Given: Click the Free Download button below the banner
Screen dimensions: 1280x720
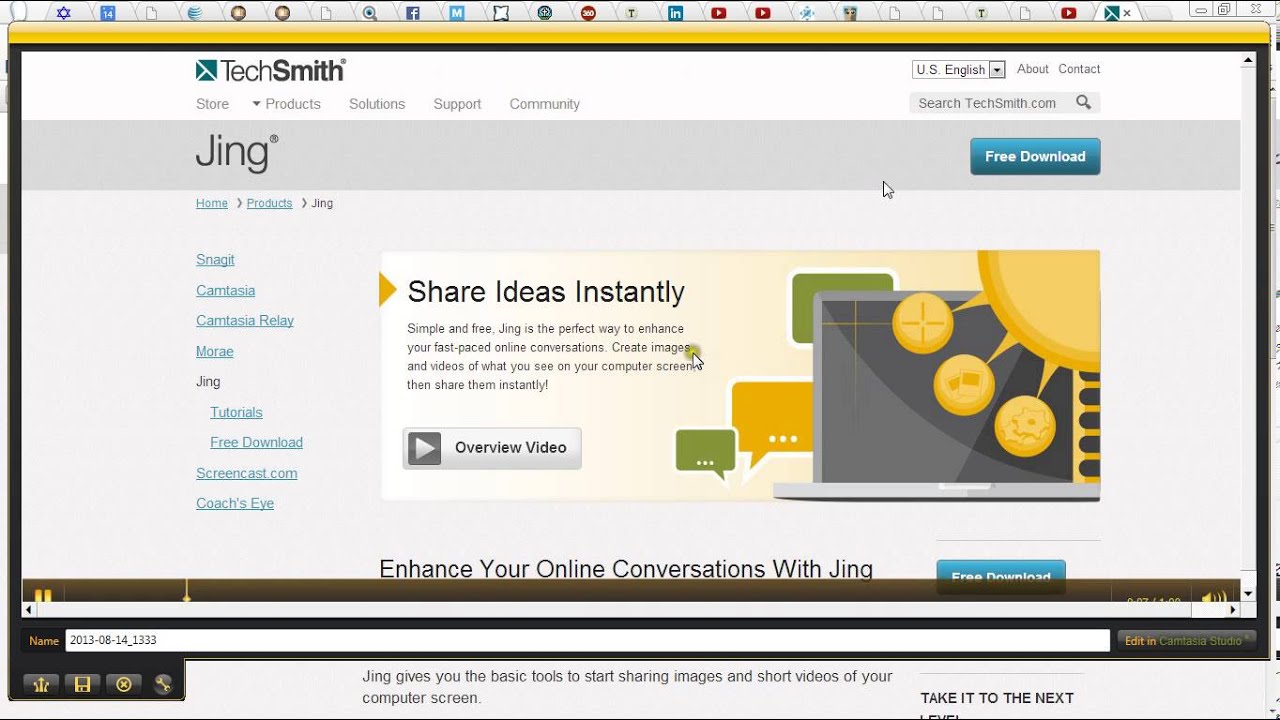Looking at the screenshot, I should [1001, 576].
